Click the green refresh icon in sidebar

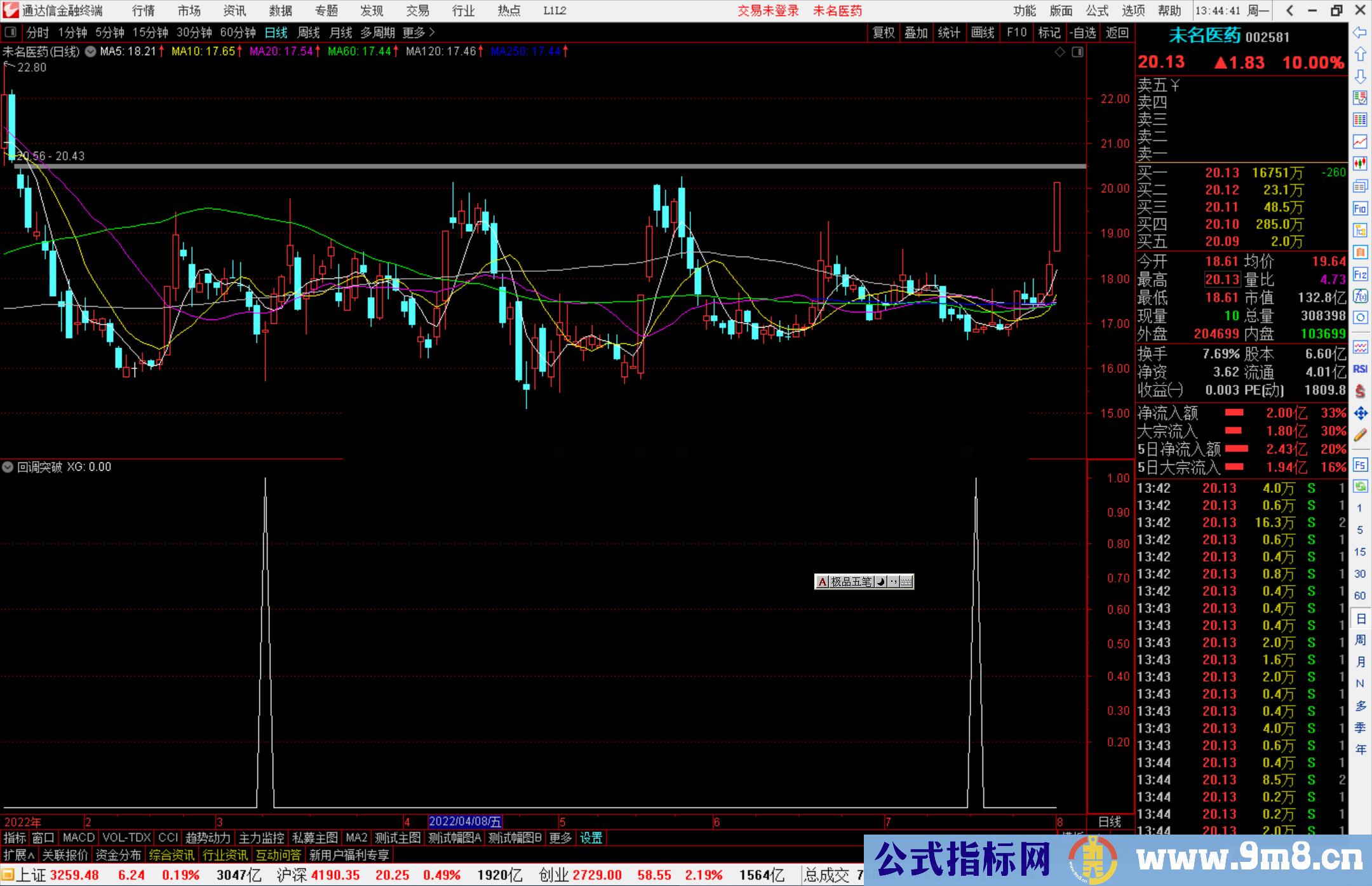pyautogui.click(x=1360, y=487)
